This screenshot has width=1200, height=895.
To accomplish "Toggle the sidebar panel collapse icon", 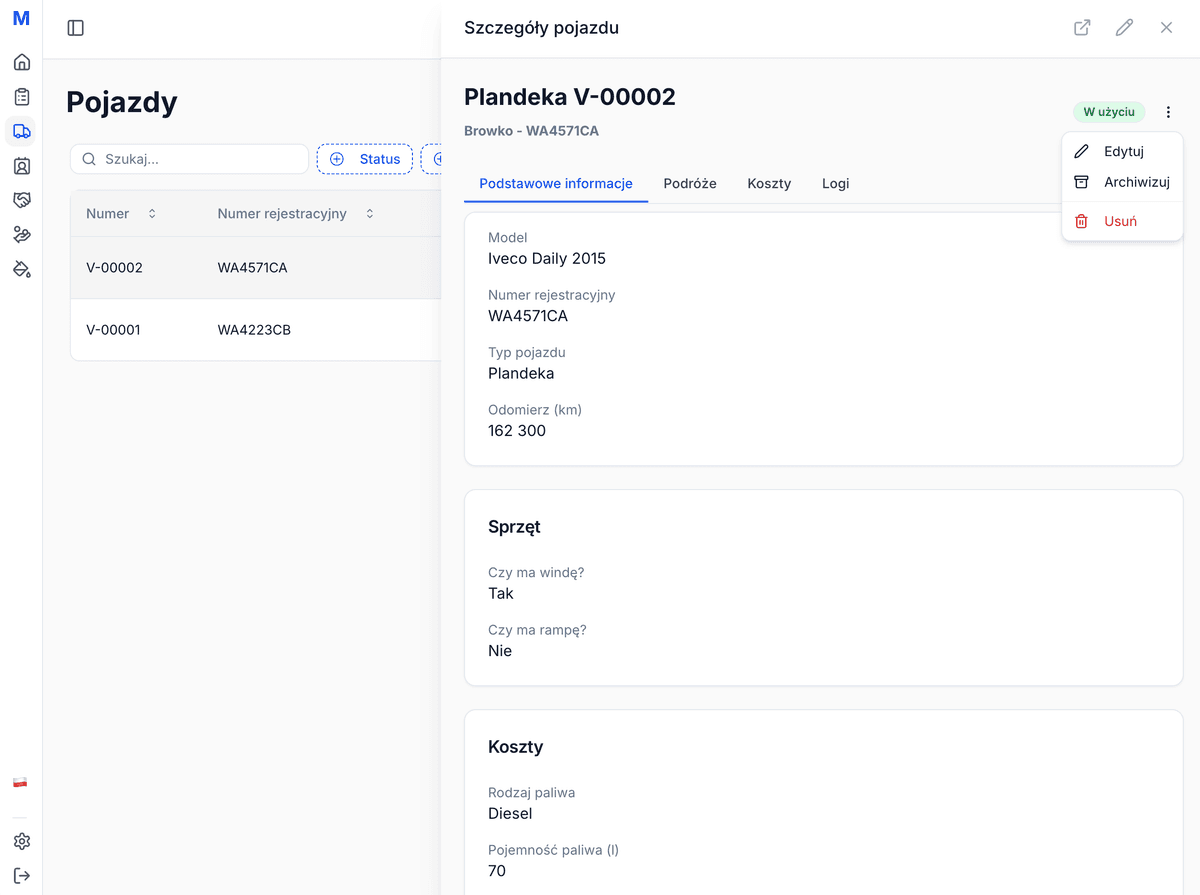I will (x=76, y=28).
